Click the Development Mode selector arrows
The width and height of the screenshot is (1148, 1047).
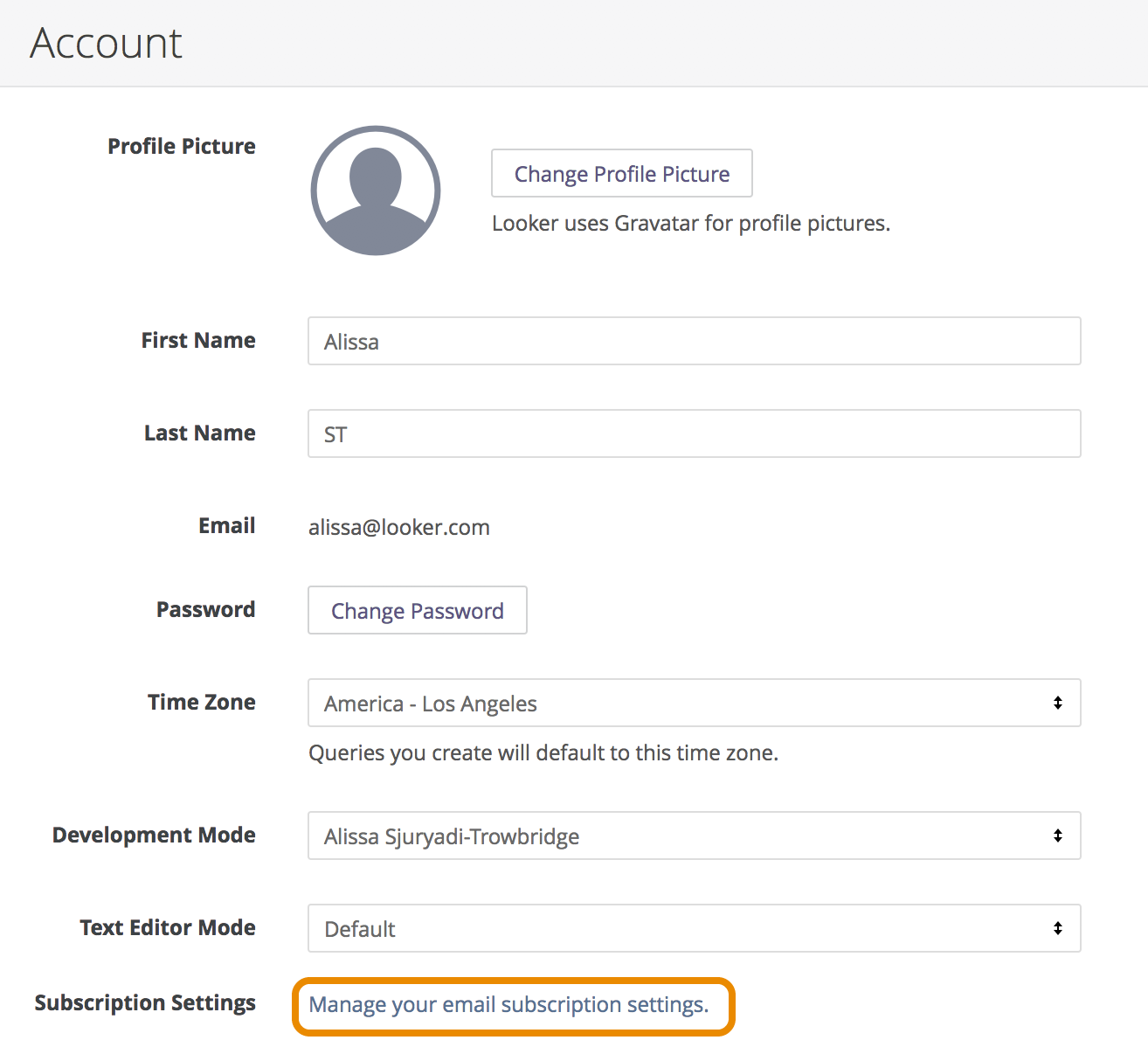(x=1057, y=836)
